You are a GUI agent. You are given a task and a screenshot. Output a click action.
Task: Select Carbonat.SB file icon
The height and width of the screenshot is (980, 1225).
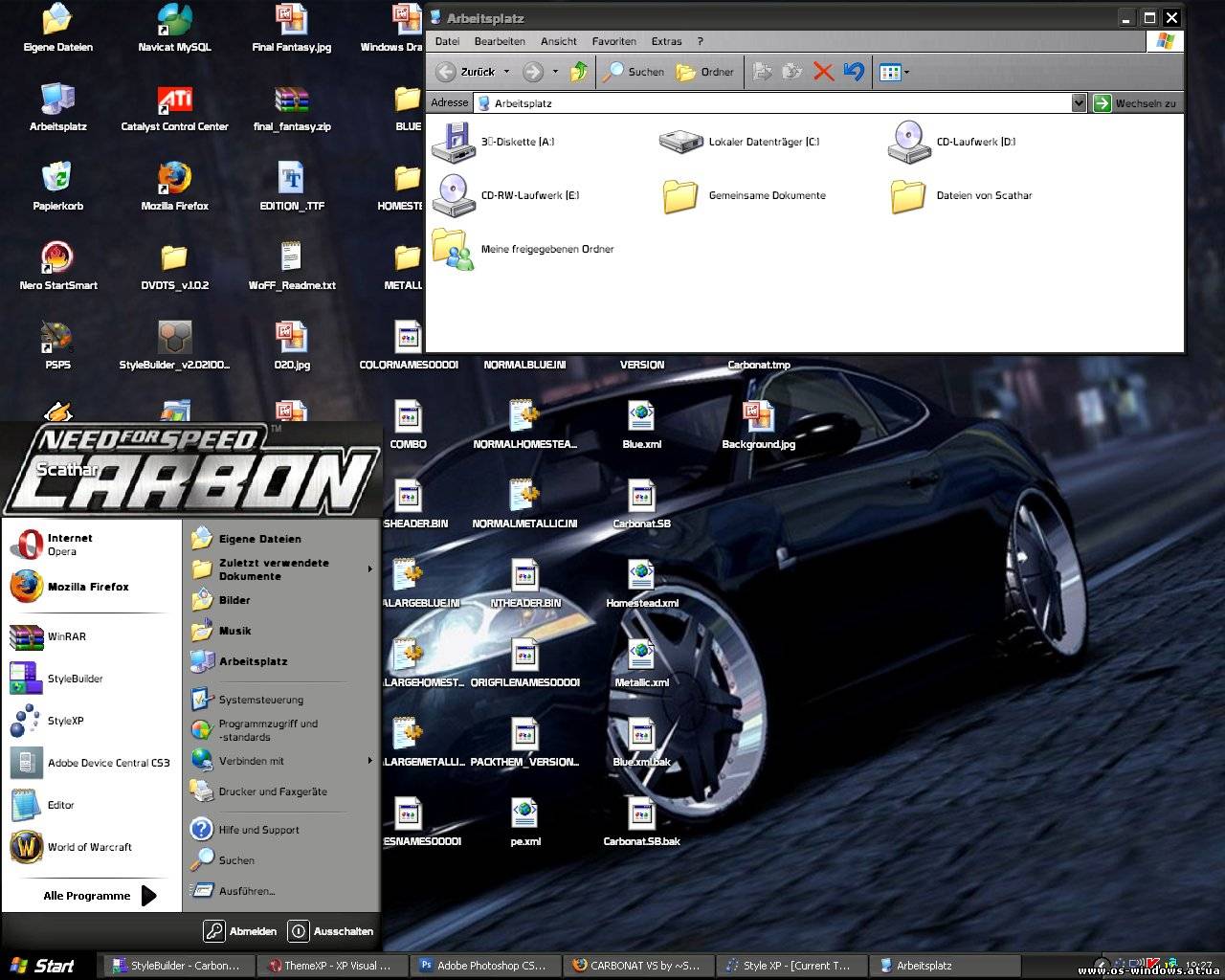pos(641,504)
